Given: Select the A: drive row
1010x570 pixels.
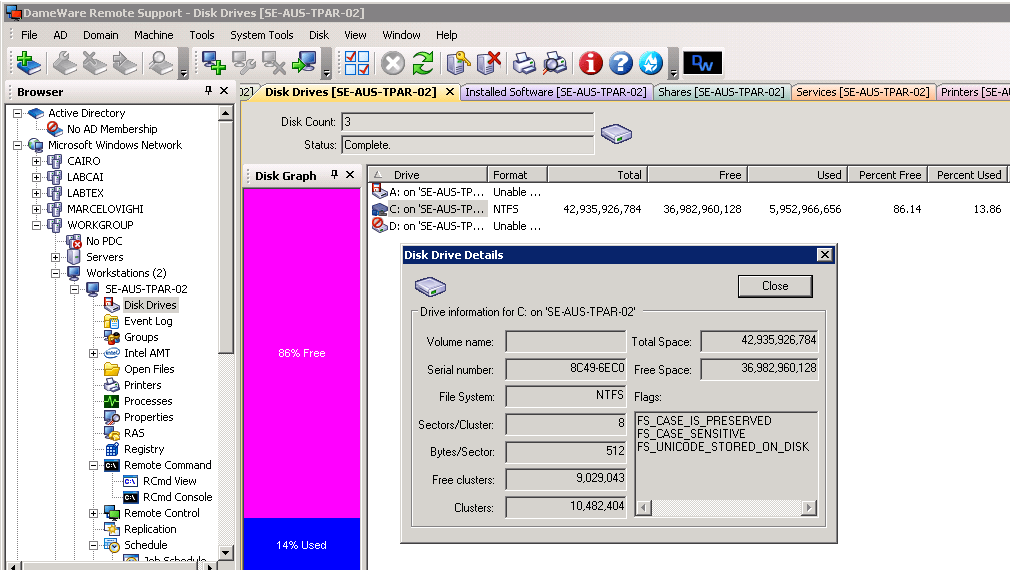Looking at the screenshot, I should pos(688,192).
